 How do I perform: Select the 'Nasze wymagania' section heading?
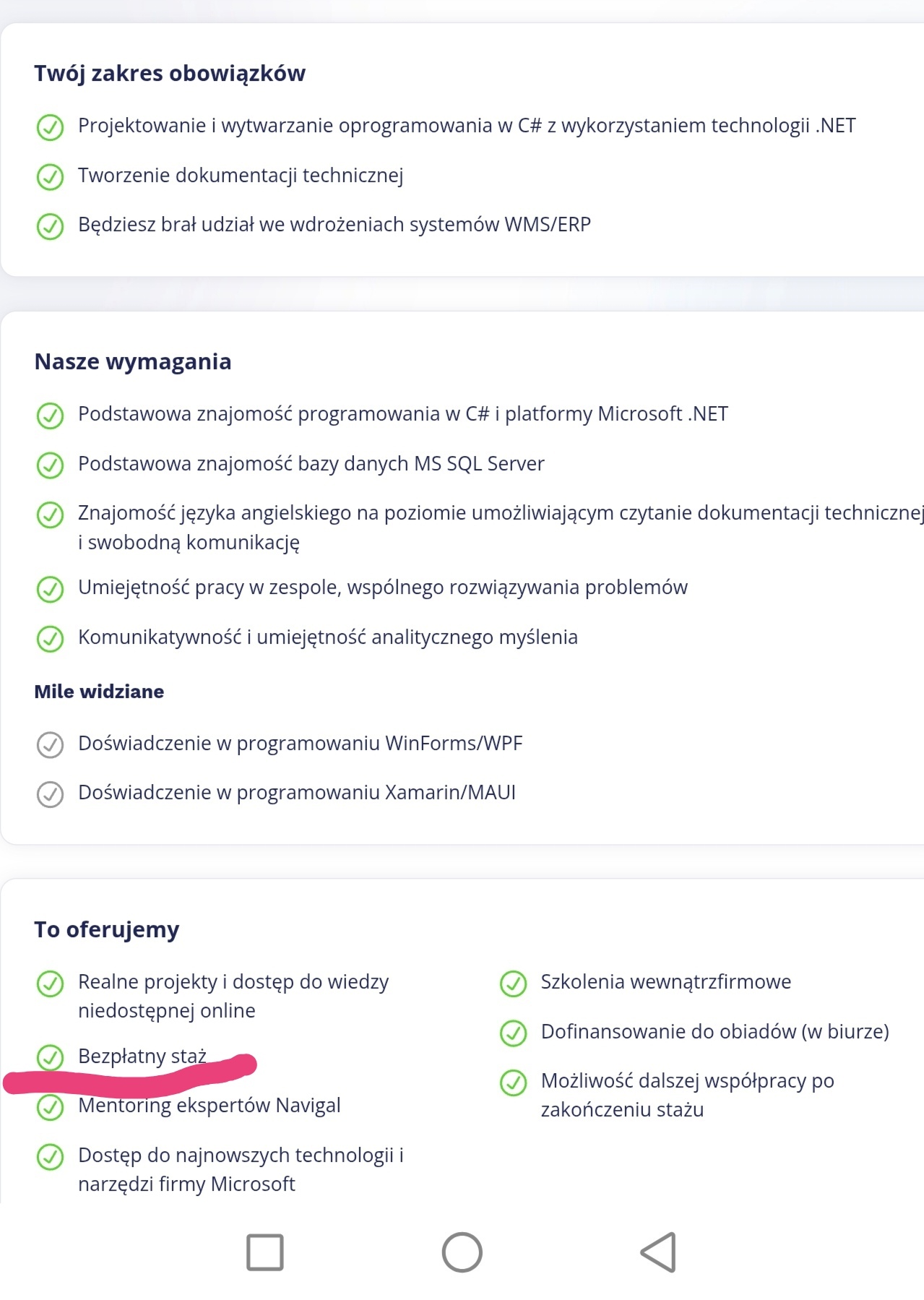[x=133, y=361]
